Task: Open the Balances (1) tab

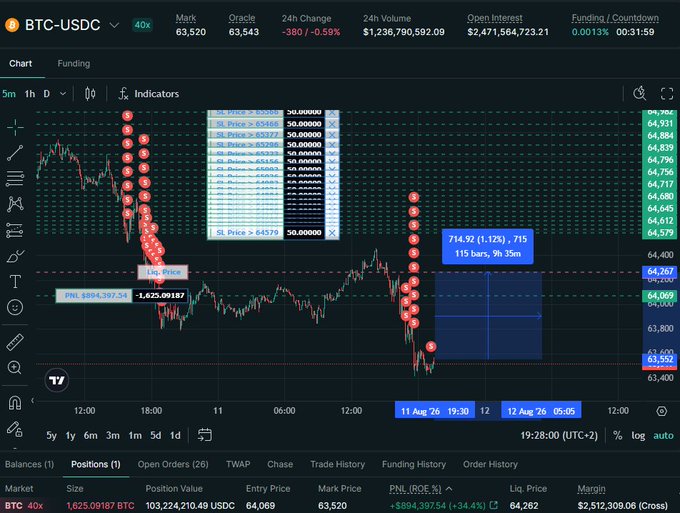Action: pos(29,464)
